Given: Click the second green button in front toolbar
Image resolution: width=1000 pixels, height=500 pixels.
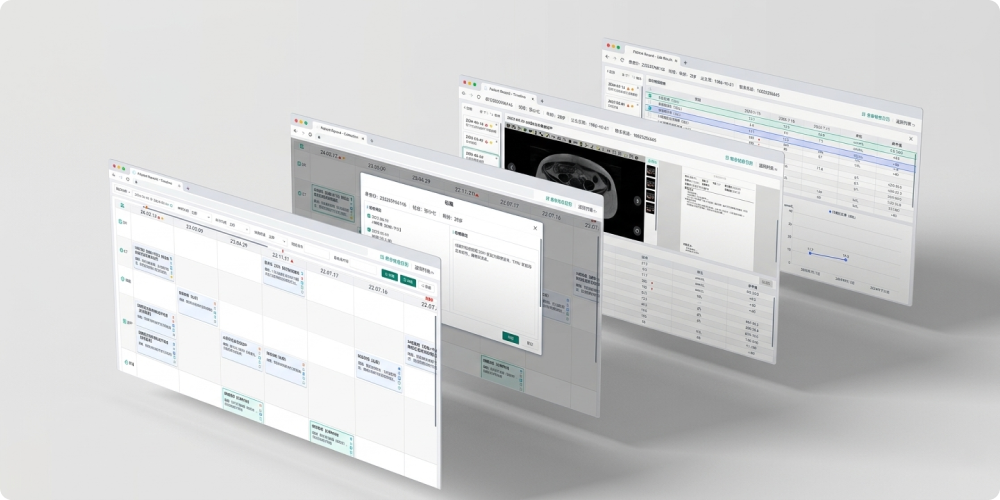Looking at the screenshot, I should point(407,281).
